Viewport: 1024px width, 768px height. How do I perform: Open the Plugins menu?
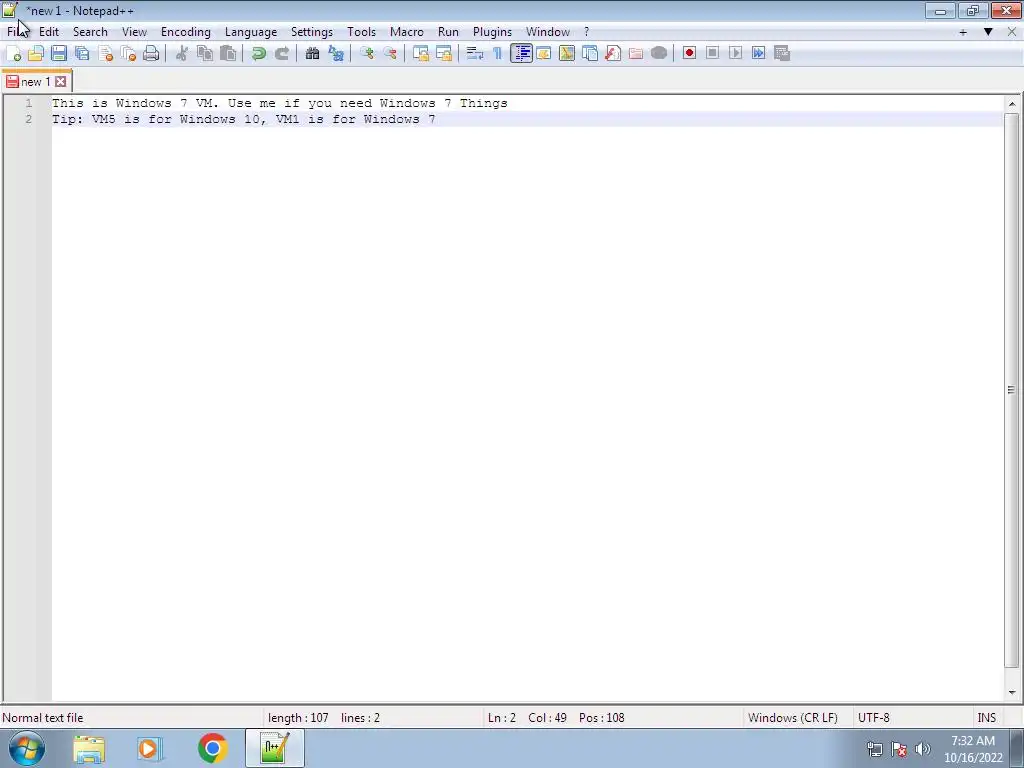pos(492,32)
